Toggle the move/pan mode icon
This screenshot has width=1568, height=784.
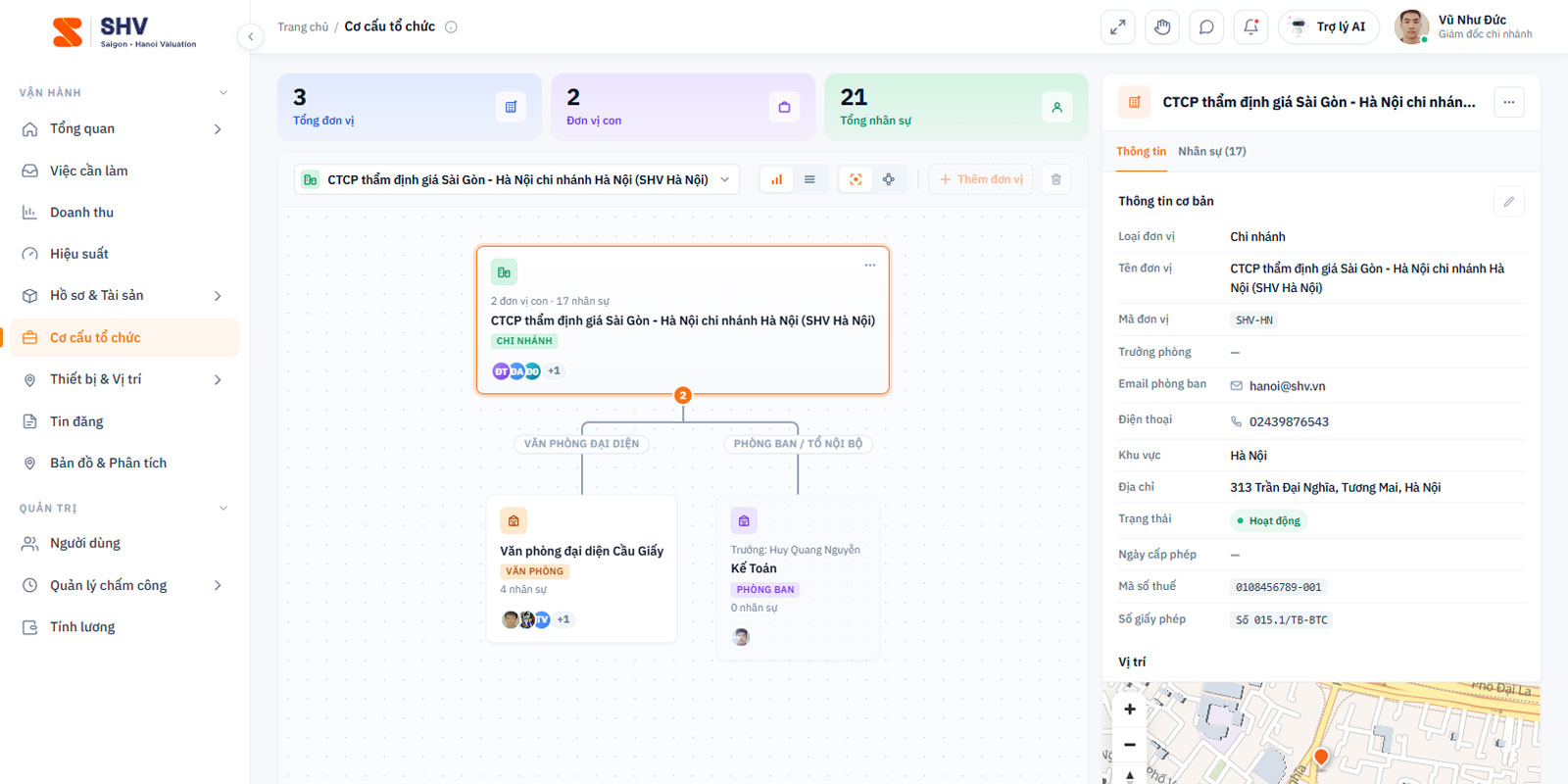[x=889, y=179]
